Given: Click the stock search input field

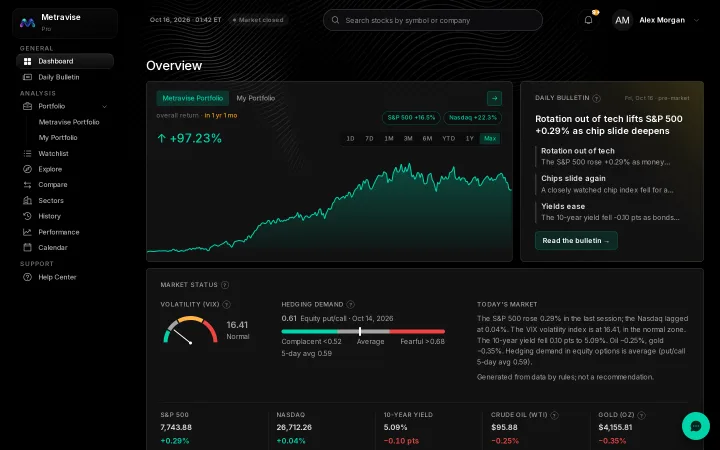Looking at the screenshot, I should (433, 20).
